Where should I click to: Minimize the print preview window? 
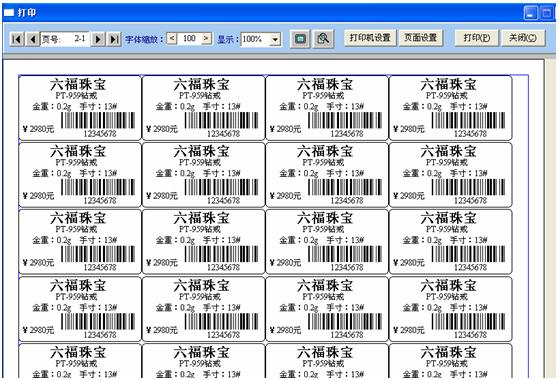pos(530,13)
